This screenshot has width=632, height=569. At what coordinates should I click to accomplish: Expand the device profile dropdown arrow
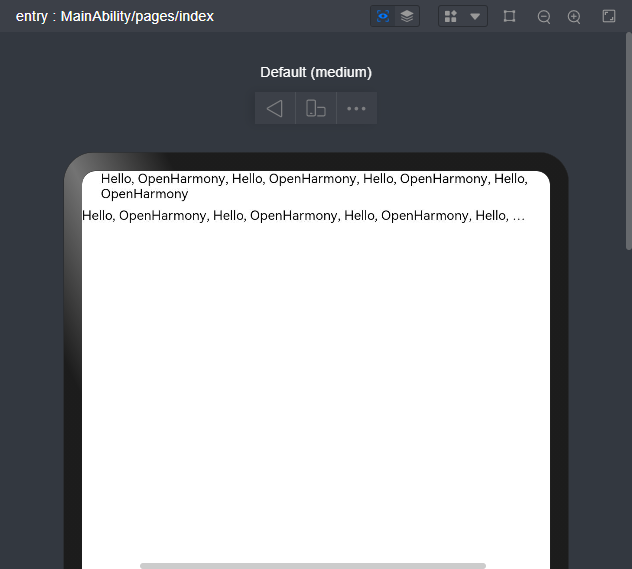(x=475, y=17)
